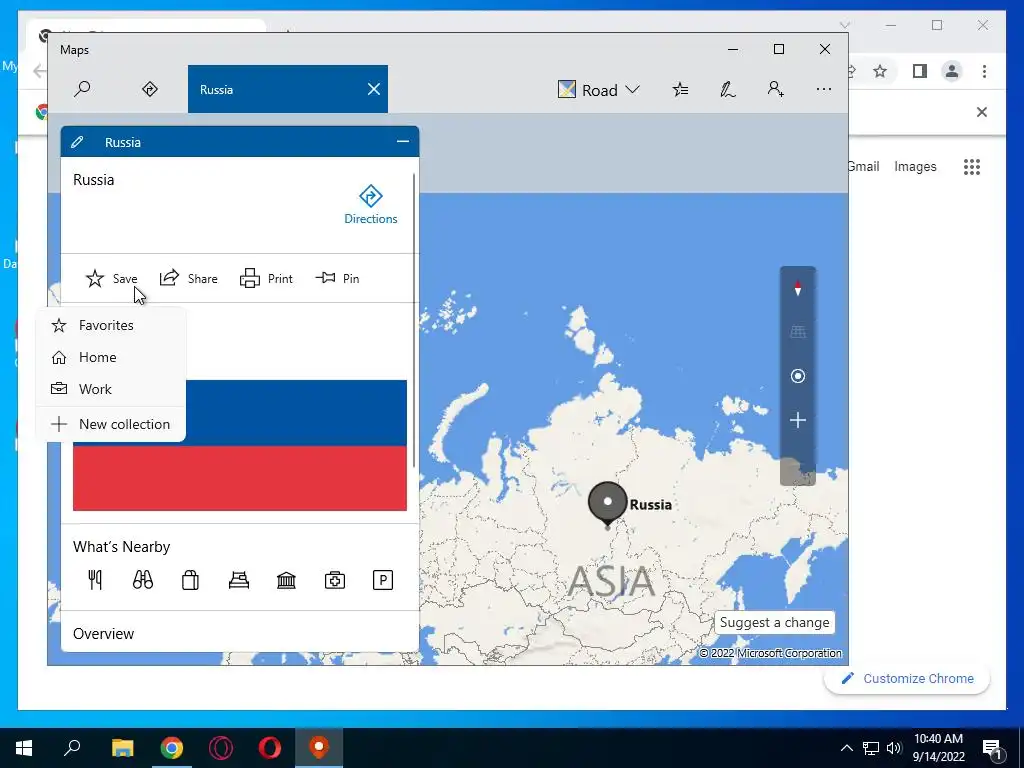Find nearby parking icon
1024x768 pixels.
click(383, 580)
